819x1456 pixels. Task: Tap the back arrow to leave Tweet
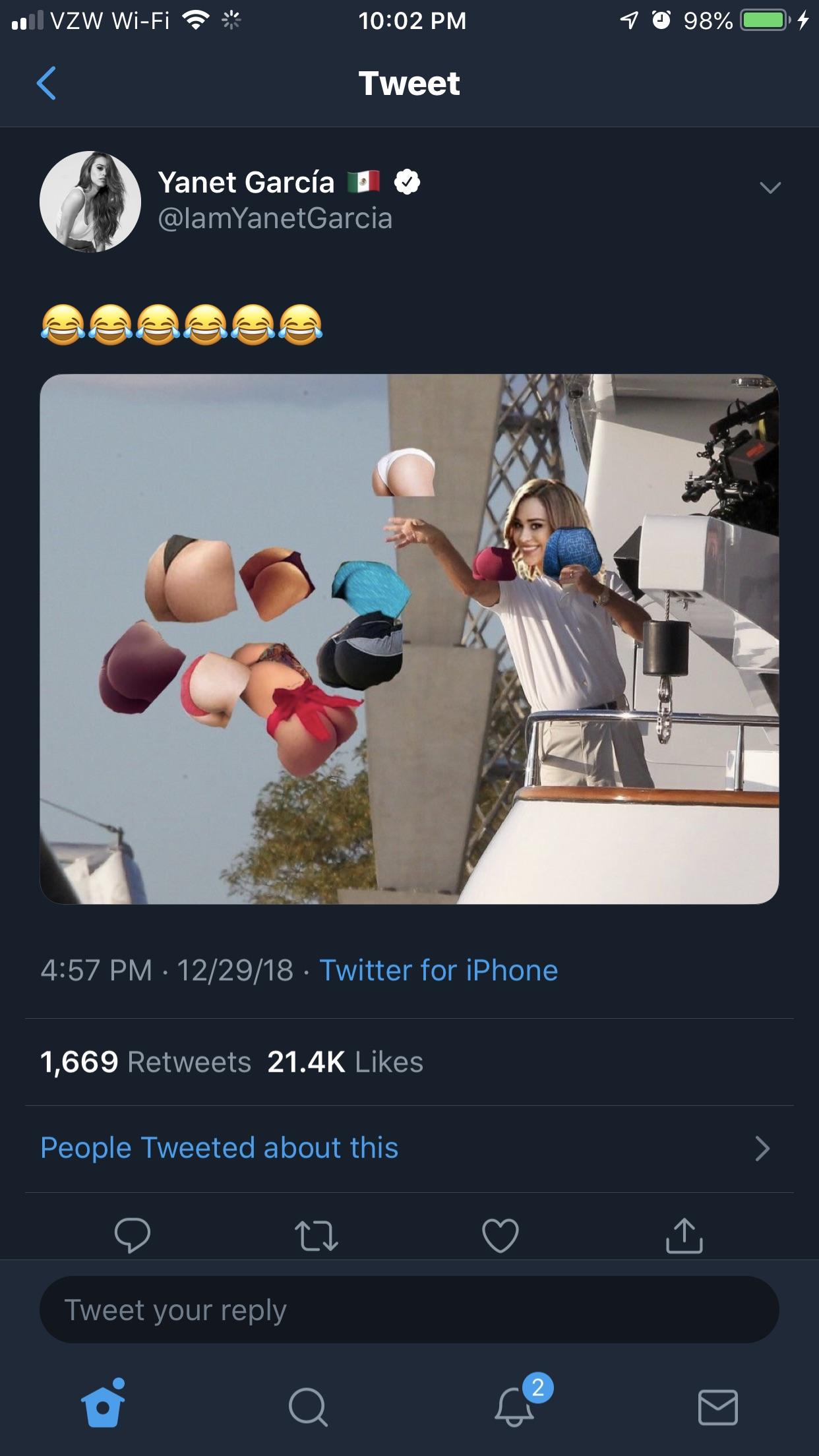pyautogui.click(x=46, y=83)
